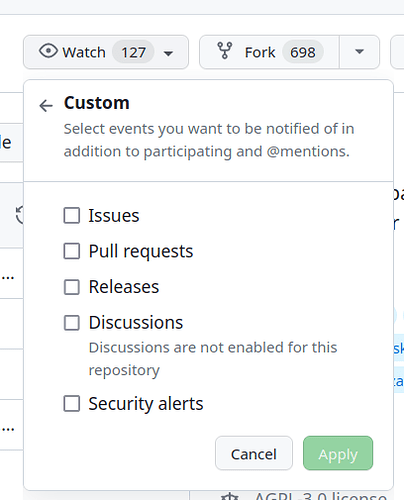Image resolution: width=404 pixels, height=500 pixels.
Task: Open the AGPL-3.0 license link
Action: [321, 497]
